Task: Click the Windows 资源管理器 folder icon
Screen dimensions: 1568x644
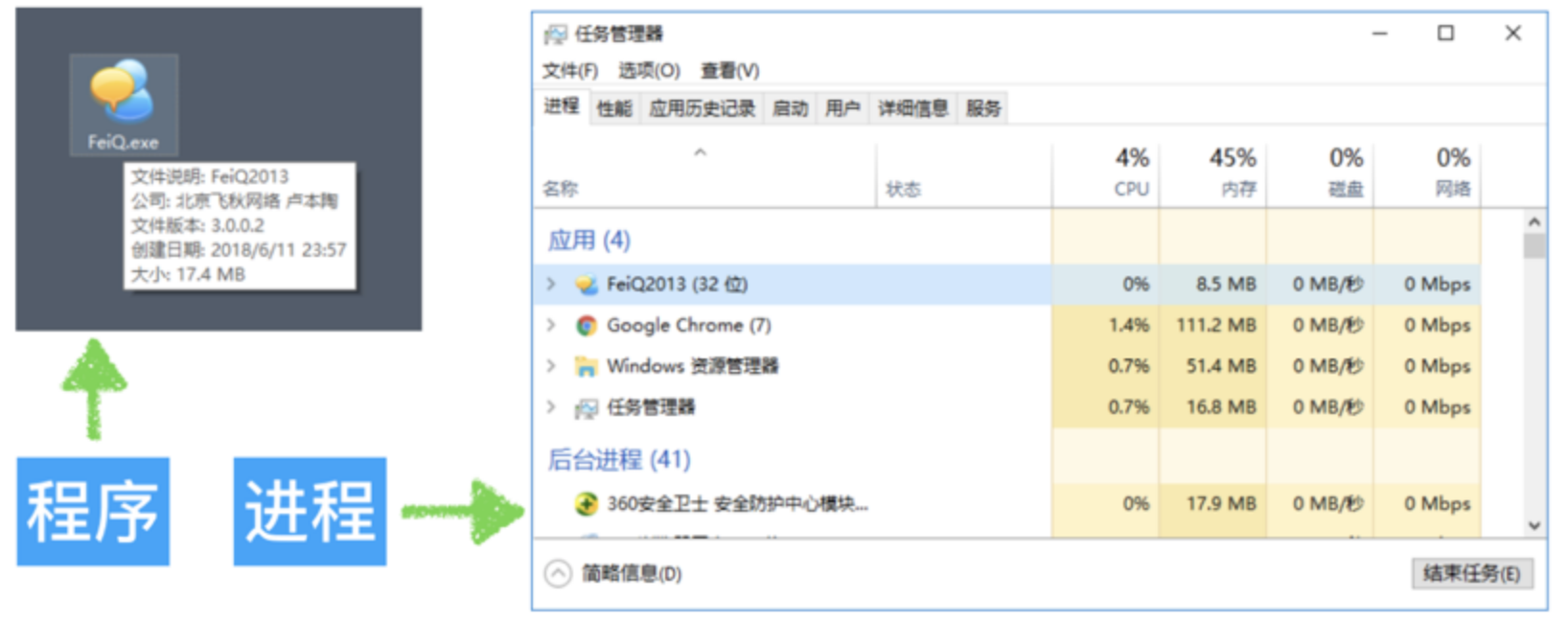Action: 586,366
